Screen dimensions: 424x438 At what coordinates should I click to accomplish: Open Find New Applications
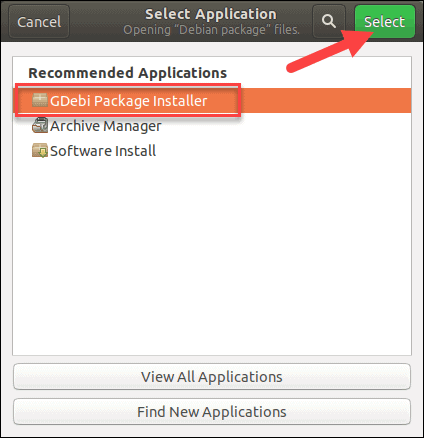[x=212, y=412]
